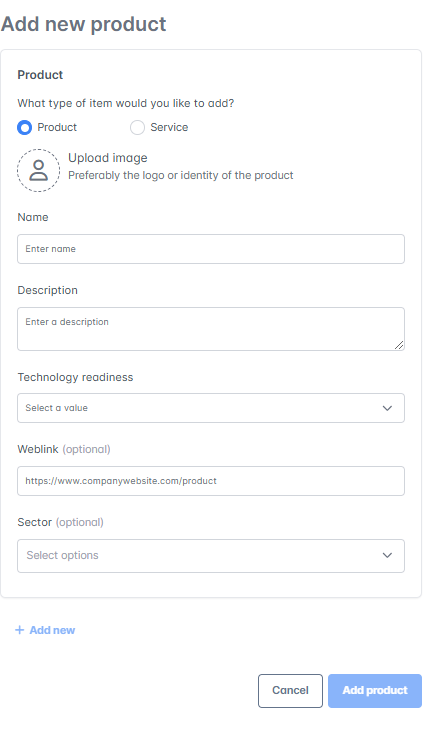Click the Technology readiness chevron arrow
Screen dimensions: 427x736
(387, 408)
